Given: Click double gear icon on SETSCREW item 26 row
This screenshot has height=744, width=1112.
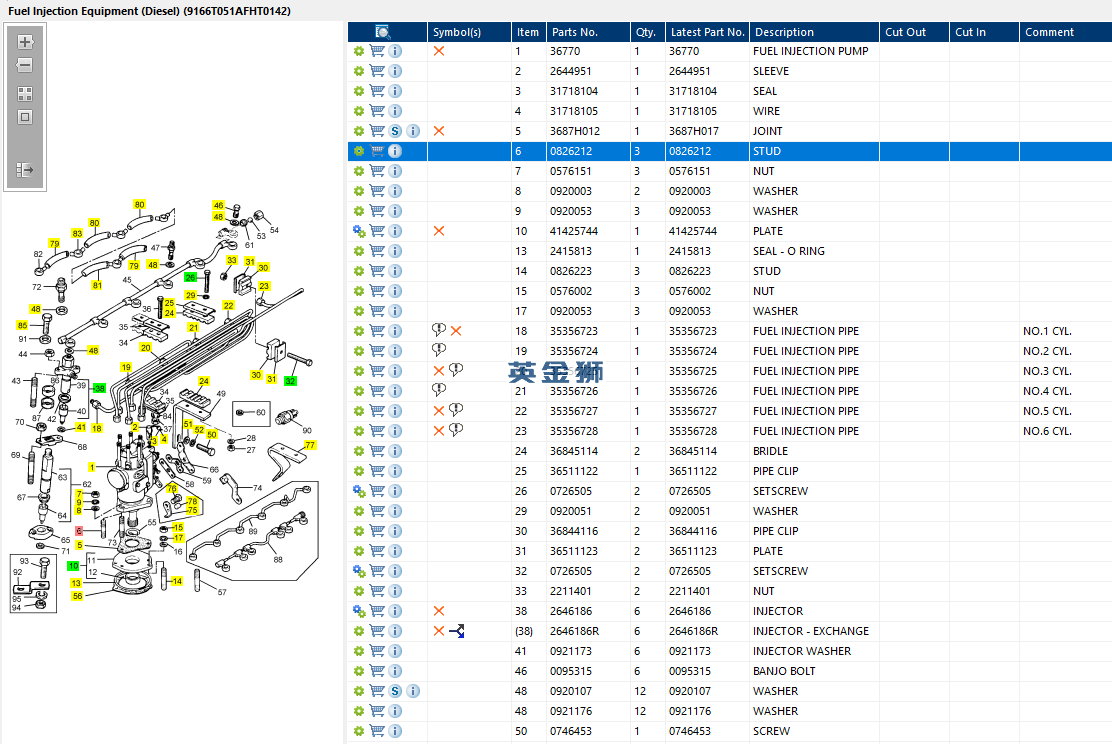Looking at the screenshot, I should 359,491.
